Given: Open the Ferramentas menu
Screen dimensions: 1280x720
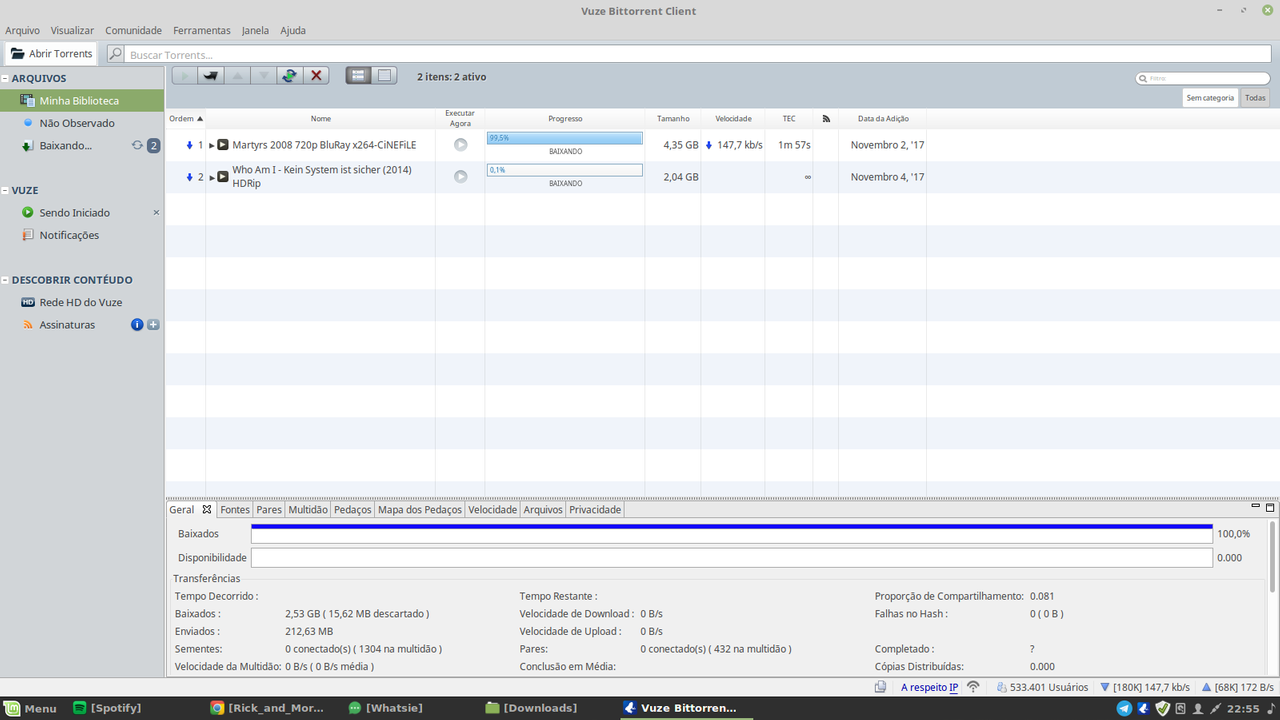Looking at the screenshot, I should pos(202,30).
